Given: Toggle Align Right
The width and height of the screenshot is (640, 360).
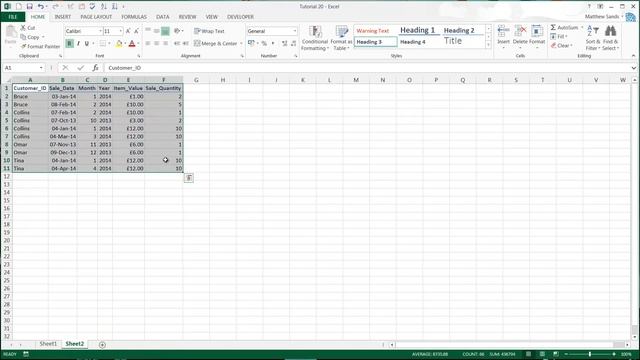Looking at the screenshot, I should click(x=165, y=43).
